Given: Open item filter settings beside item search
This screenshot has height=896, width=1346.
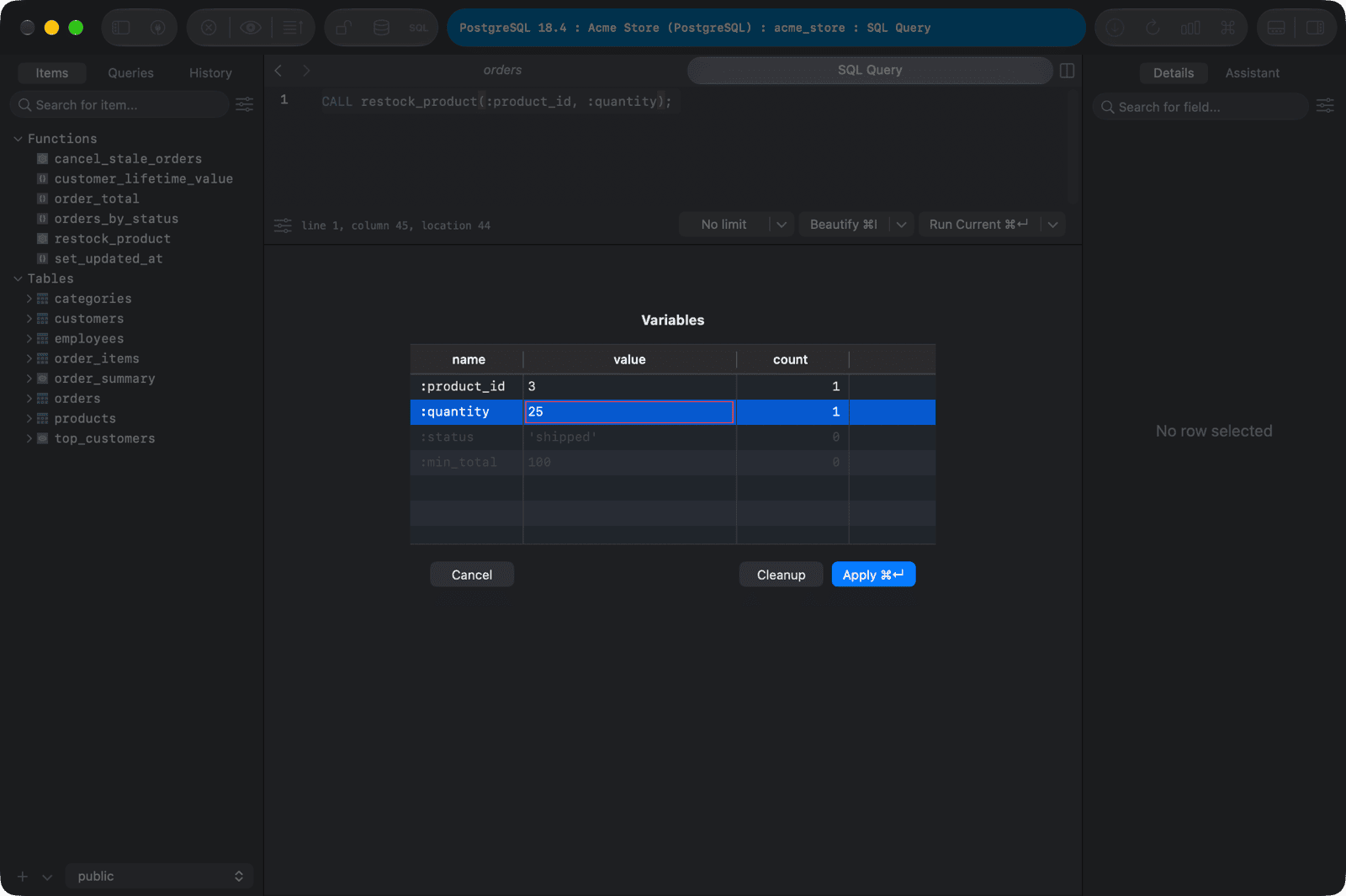Looking at the screenshot, I should [244, 104].
